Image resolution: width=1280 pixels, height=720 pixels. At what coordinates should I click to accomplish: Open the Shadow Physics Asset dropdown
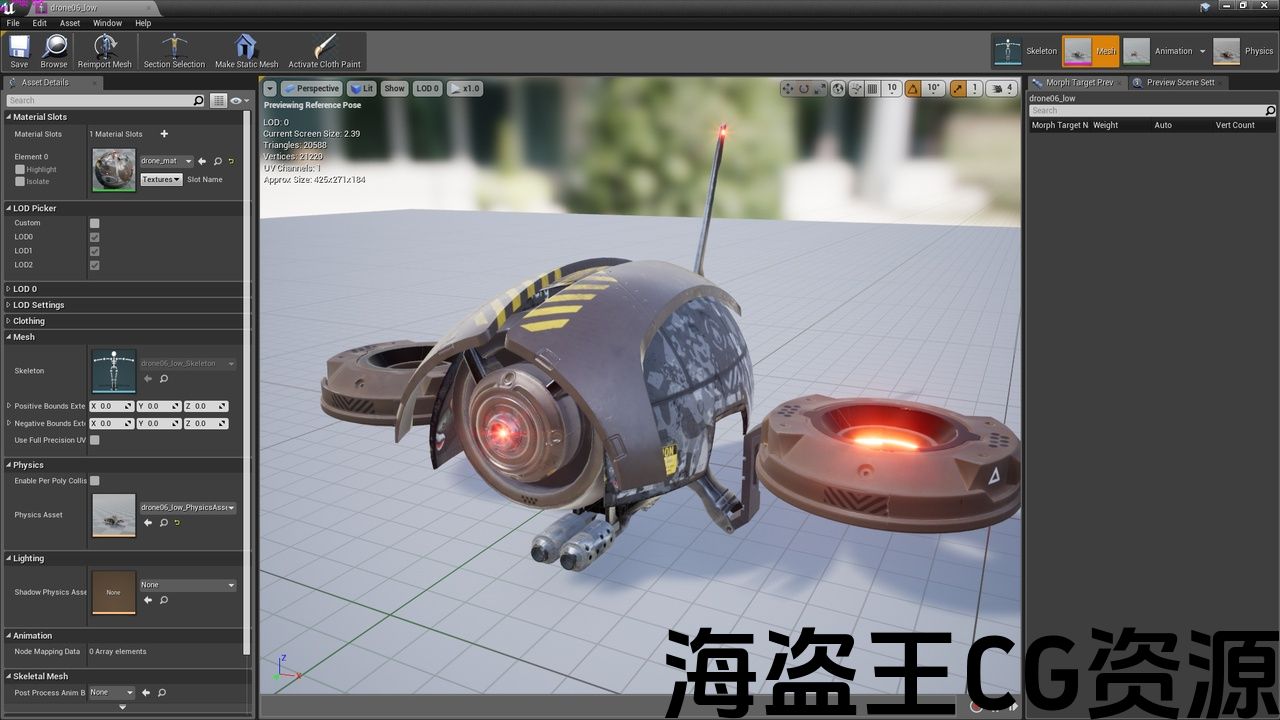tap(187, 585)
